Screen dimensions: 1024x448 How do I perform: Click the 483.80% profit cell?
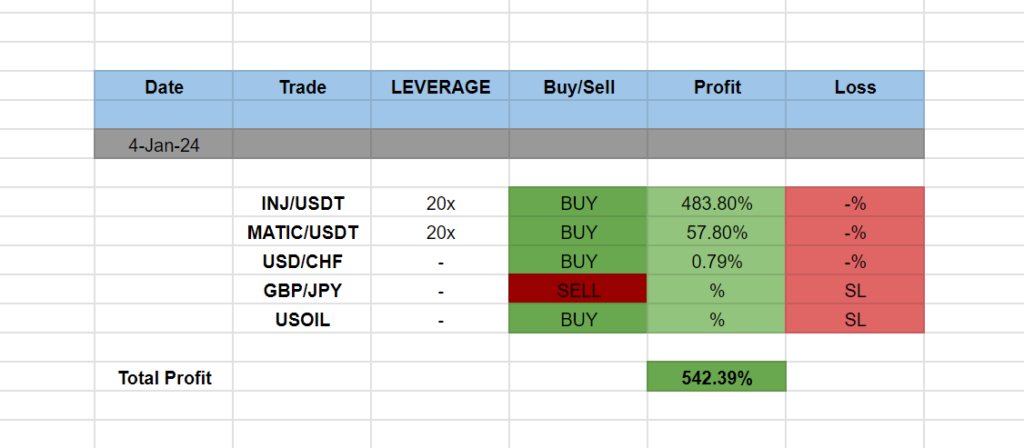716,204
